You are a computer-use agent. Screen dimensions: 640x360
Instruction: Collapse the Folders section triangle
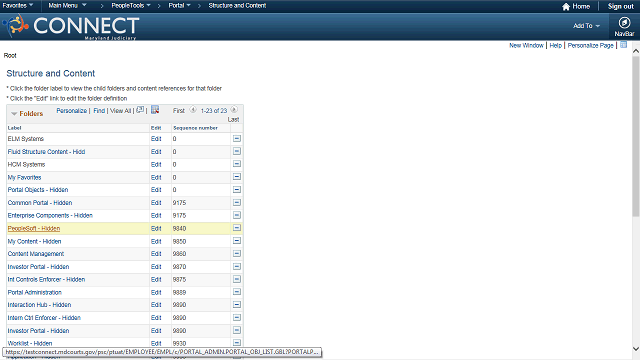point(14,114)
